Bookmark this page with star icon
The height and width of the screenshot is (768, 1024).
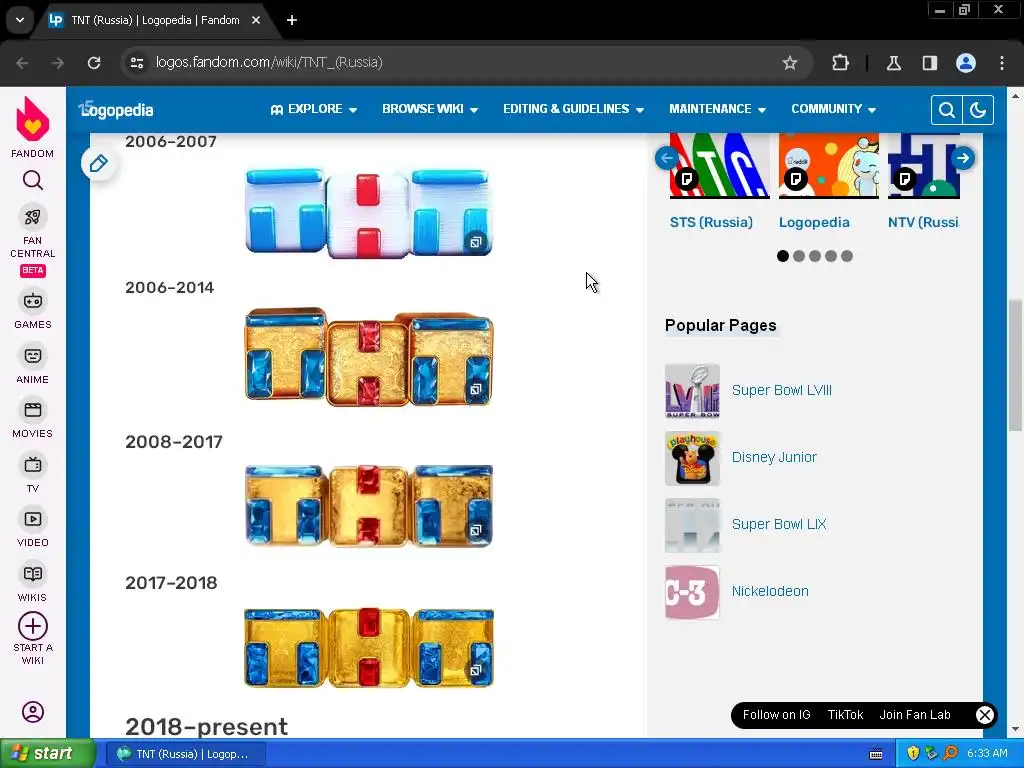coord(790,63)
